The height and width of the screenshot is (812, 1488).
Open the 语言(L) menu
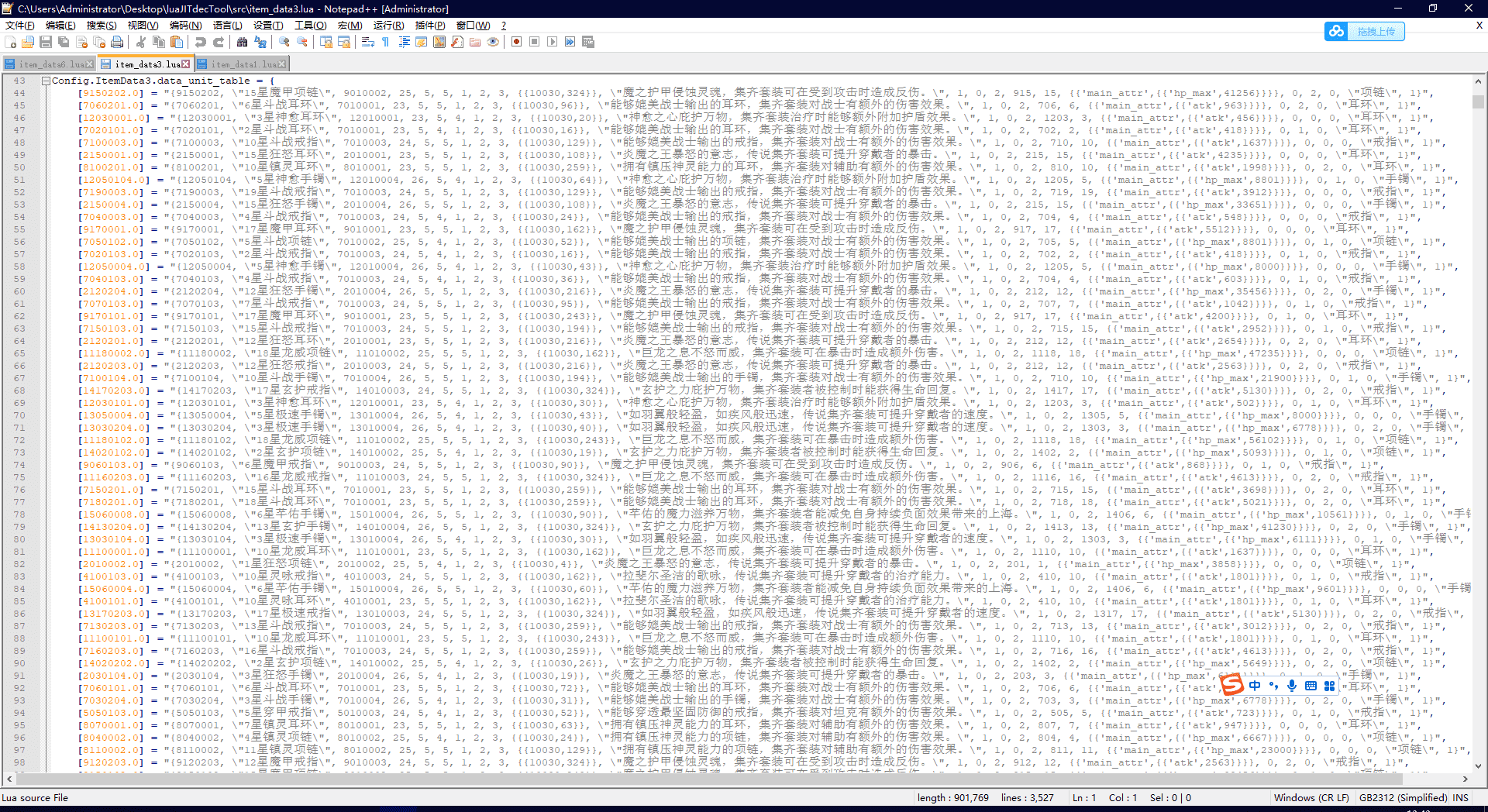coord(227,26)
